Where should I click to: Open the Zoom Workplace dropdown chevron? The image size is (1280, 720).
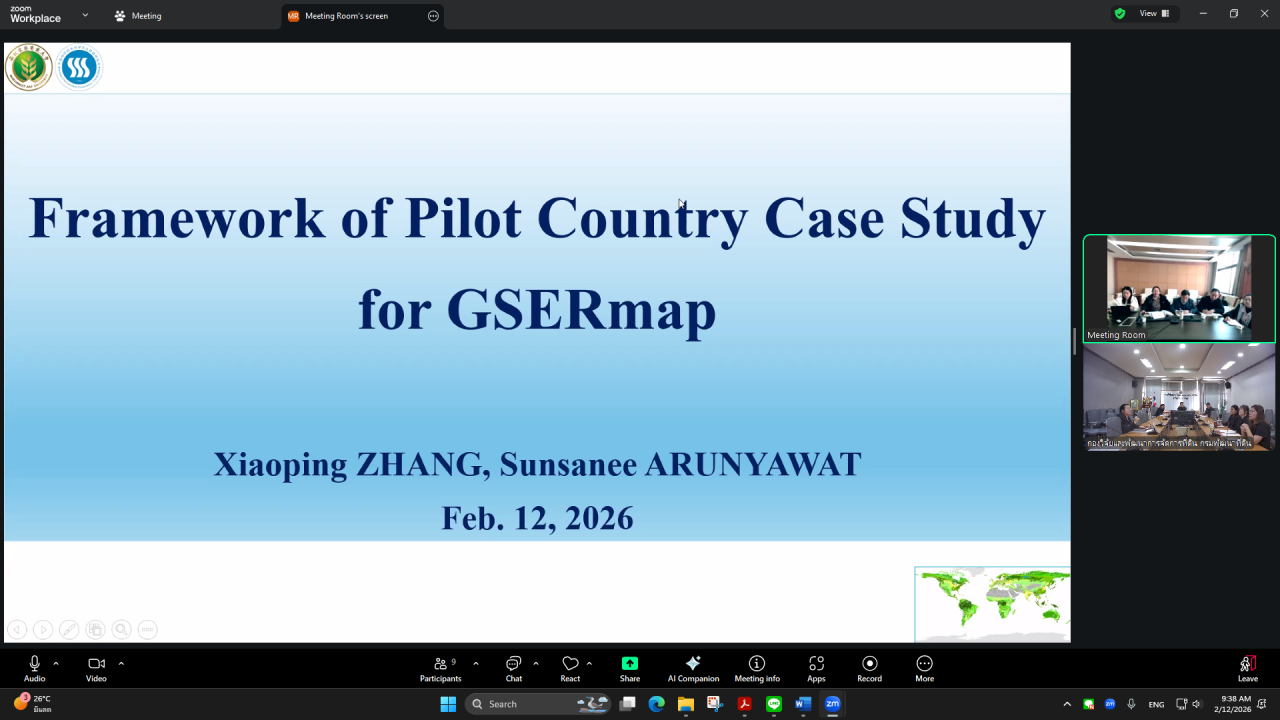click(85, 15)
